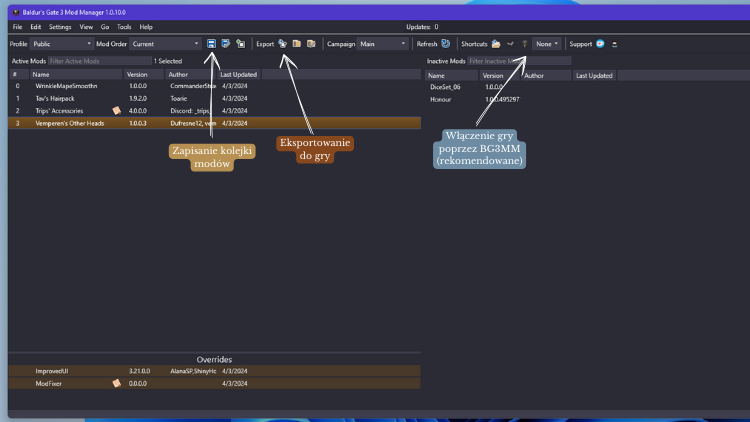Click the Save Load Order disk icon
This screenshot has width=750, height=422.
(211, 44)
